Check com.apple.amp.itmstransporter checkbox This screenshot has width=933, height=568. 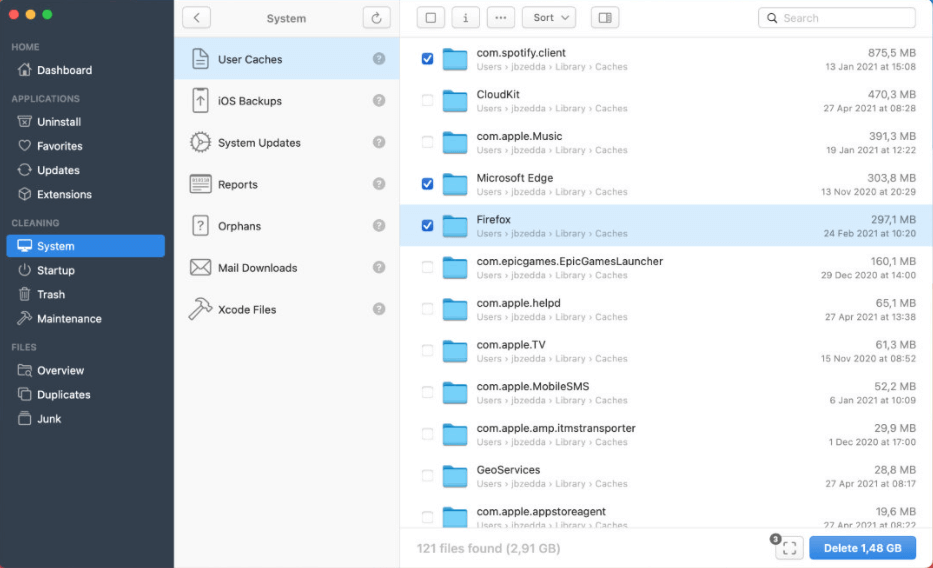(x=427, y=433)
